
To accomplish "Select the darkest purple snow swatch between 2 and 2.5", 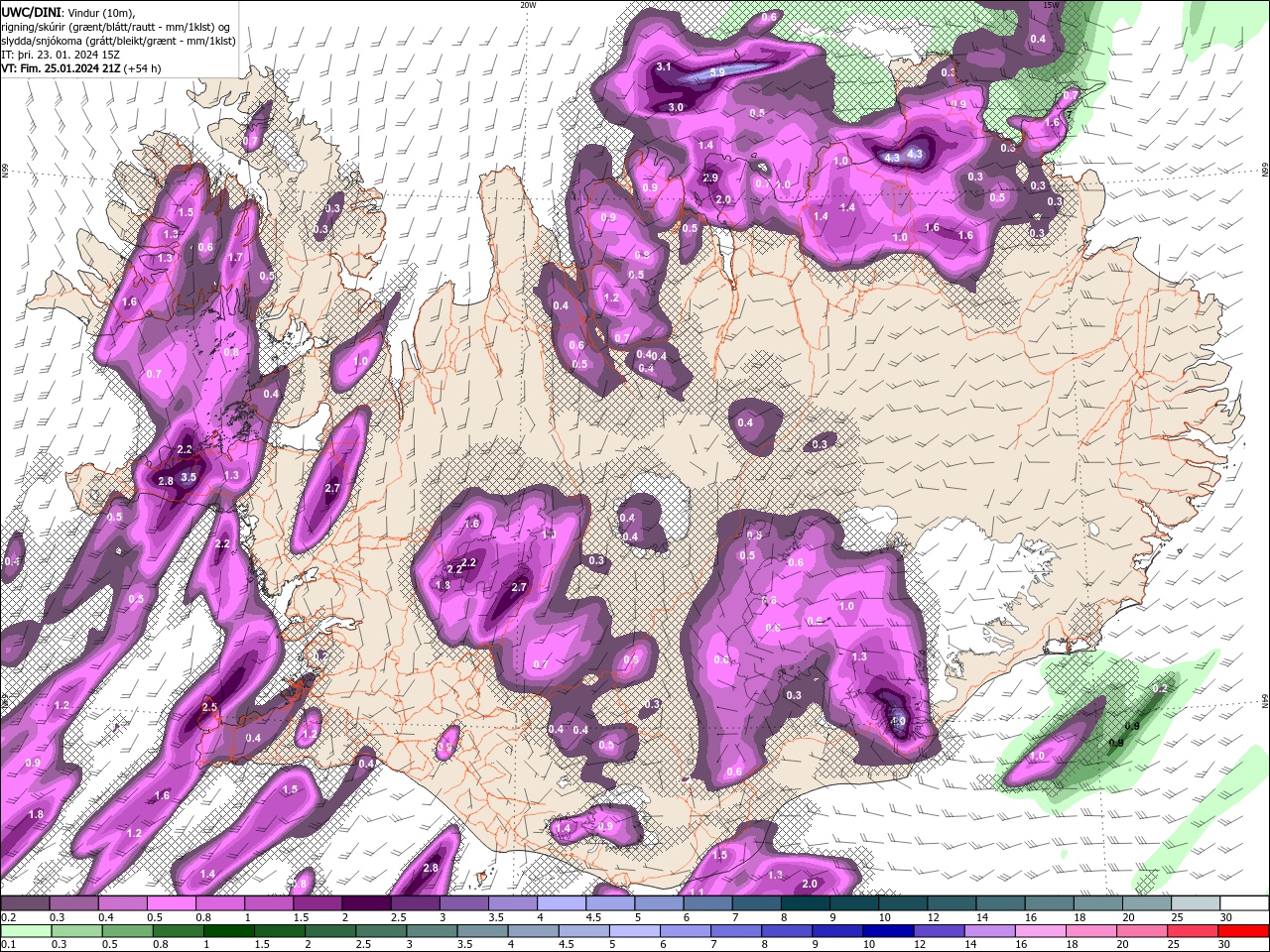I will (x=365, y=903).
